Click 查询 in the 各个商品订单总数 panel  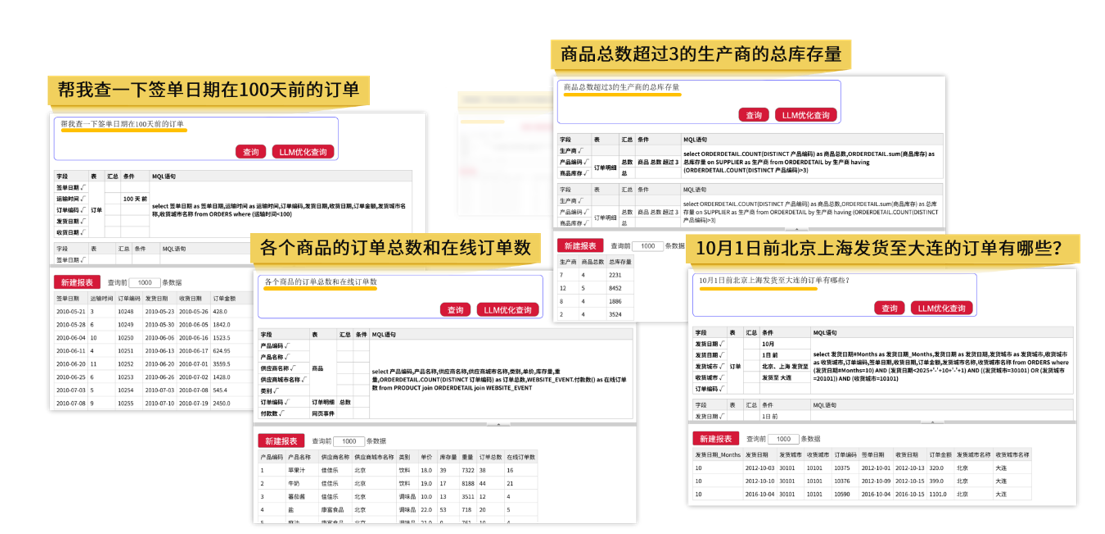tap(456, 310)
